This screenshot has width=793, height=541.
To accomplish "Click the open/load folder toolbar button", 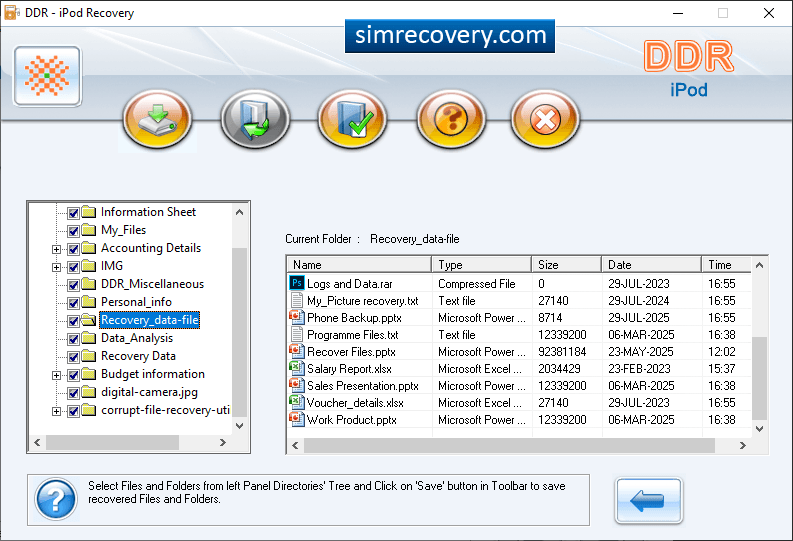I will click(x=255, y=119).
